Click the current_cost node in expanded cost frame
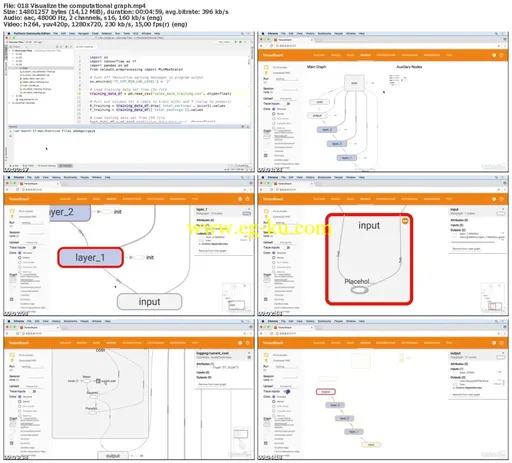Screen dimensions: 512x463 [98, 381]
